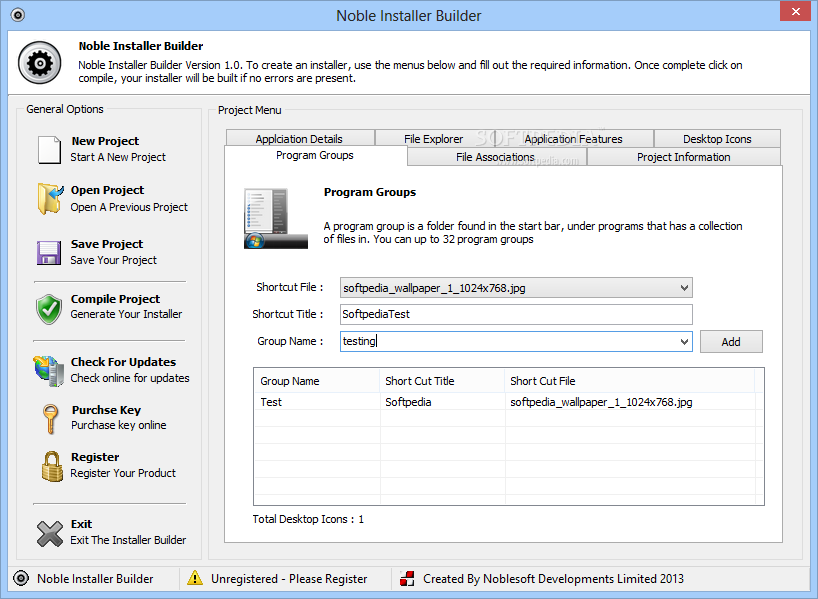Screen dimensions: 818x599
Task: Click the Open Project folder icon
Action: pyautogui.click(x=50, y=199)
